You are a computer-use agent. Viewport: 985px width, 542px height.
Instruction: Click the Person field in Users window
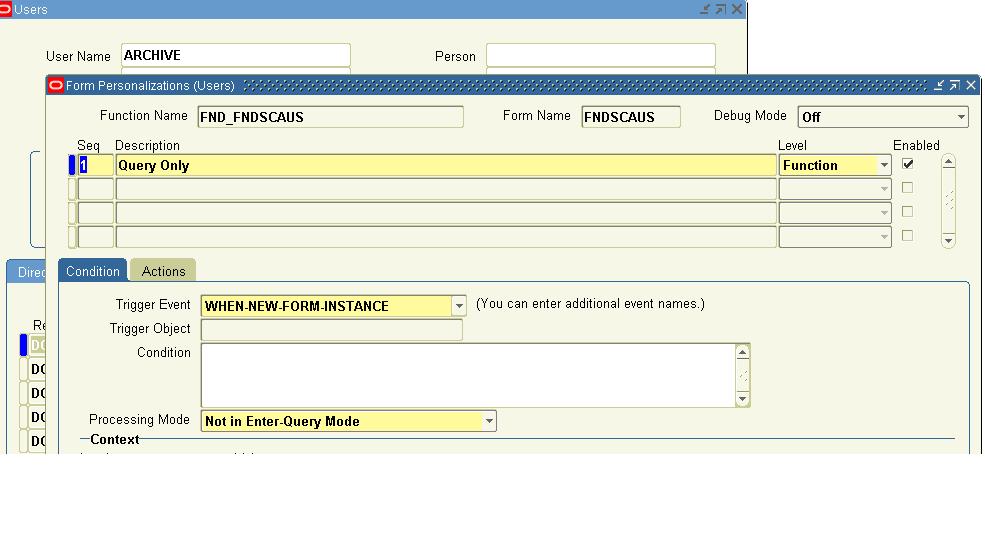pyautogui.click(x=601, y=55)
